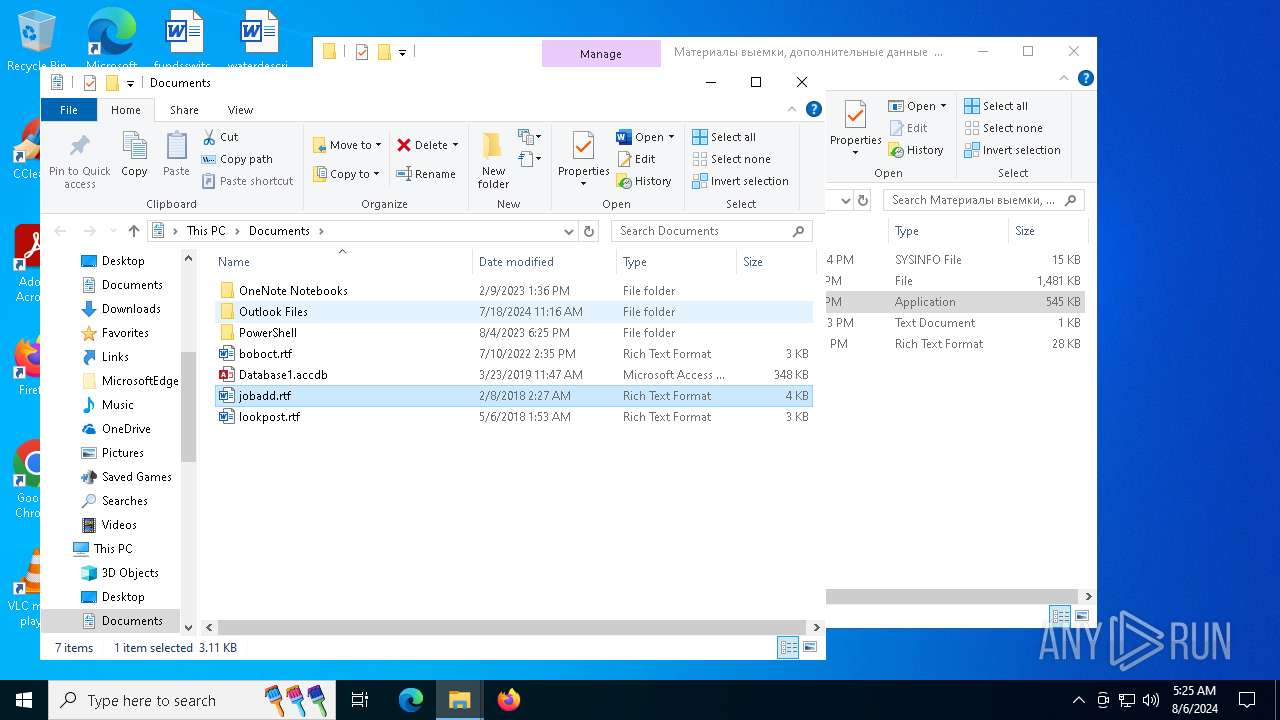Switch to the Share ribbon tab
This screenshot has height=720, width=1280.
point(184,110)
